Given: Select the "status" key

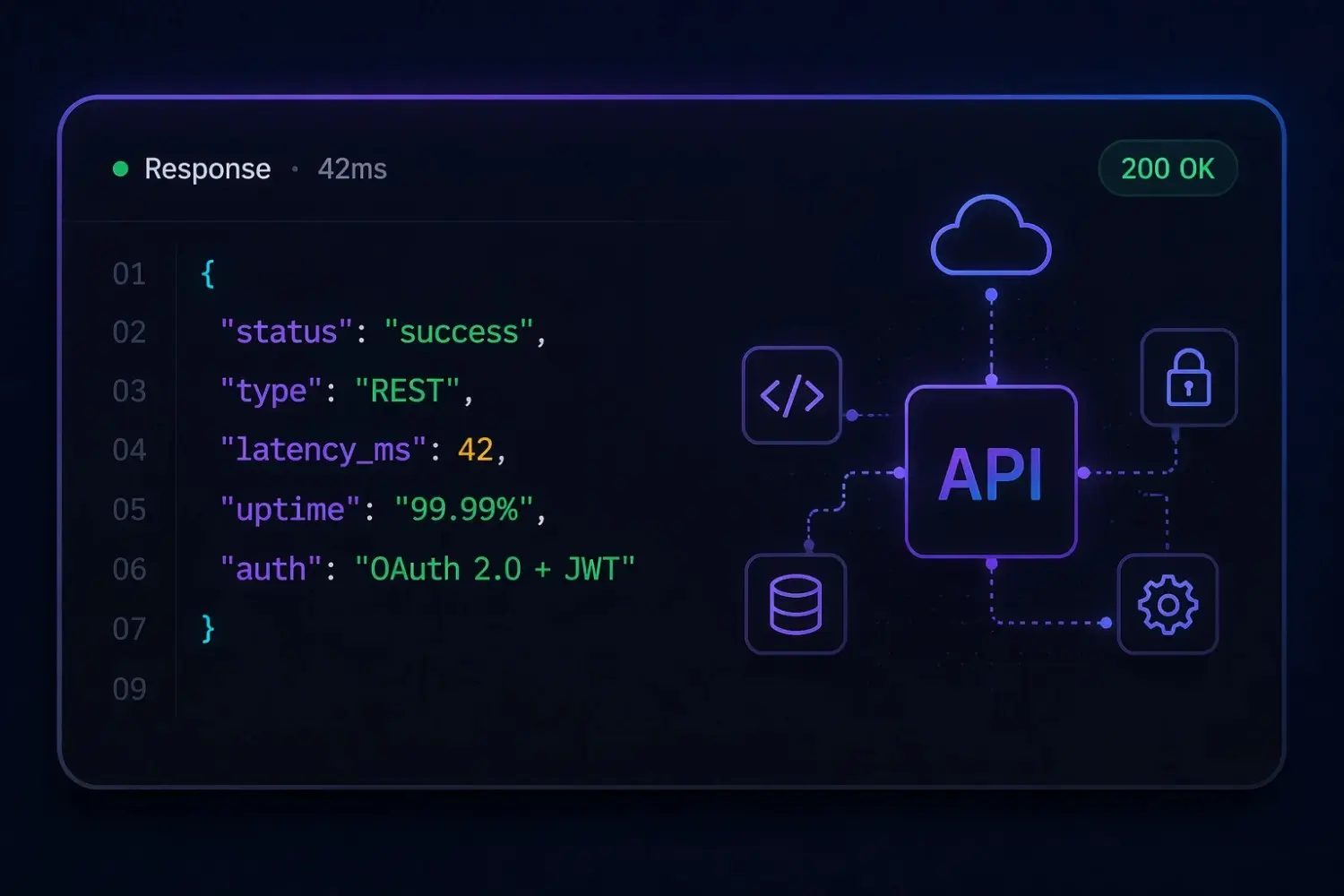Looking at the screenshot, I should coord(288,332).
